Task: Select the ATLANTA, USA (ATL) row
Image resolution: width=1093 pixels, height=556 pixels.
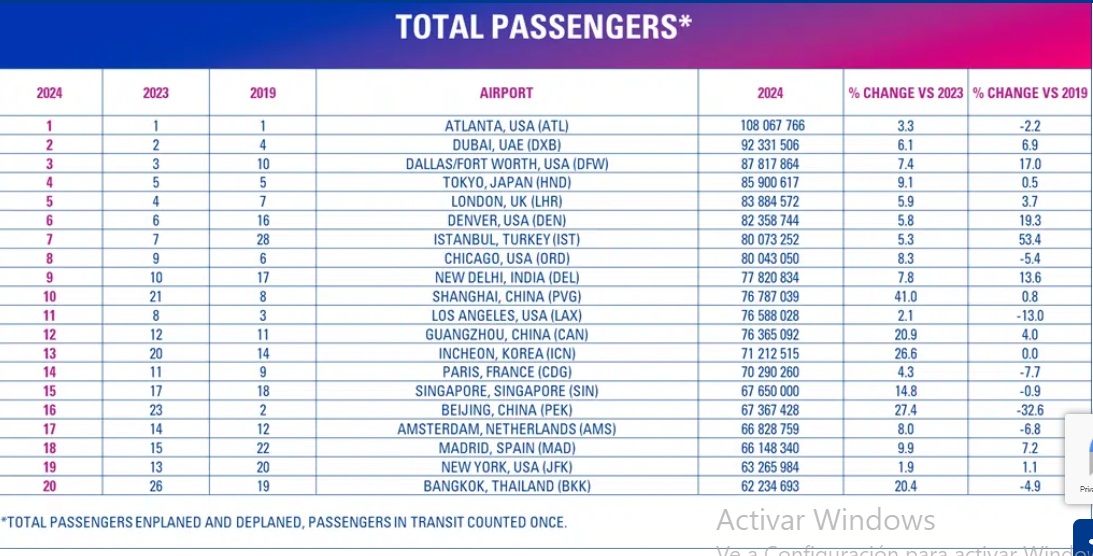Action: (544, 126)
